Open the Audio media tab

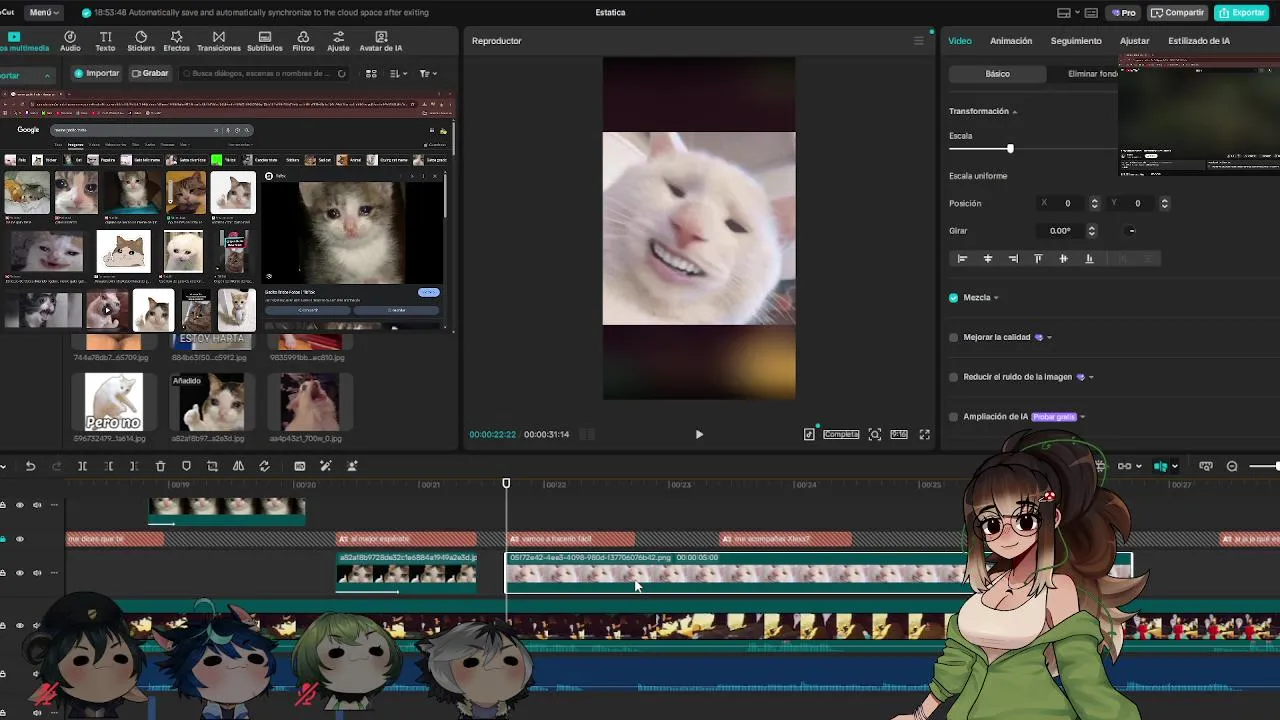(x=70, y=41)
